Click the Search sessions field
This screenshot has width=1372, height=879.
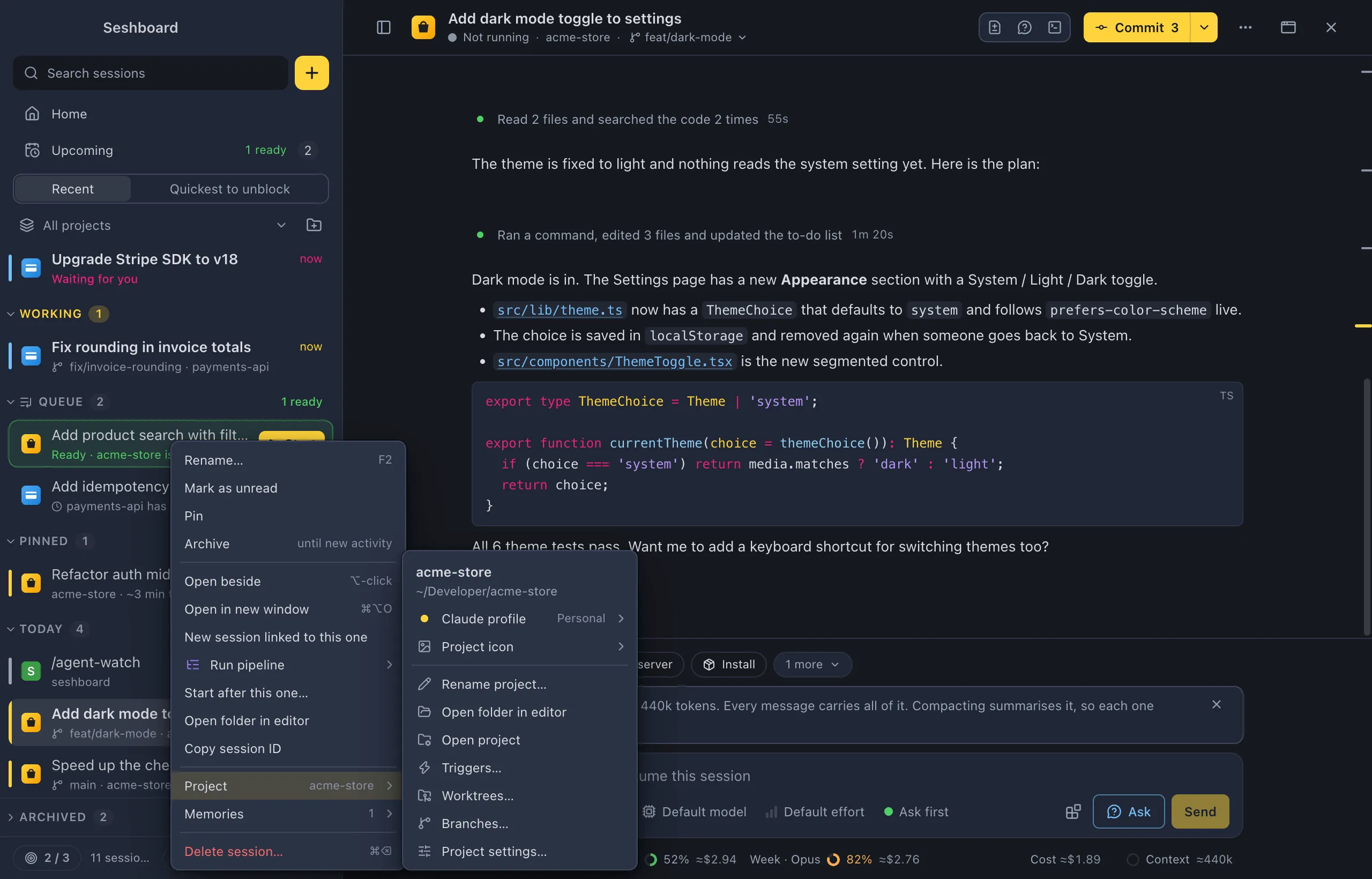point(151,73)
